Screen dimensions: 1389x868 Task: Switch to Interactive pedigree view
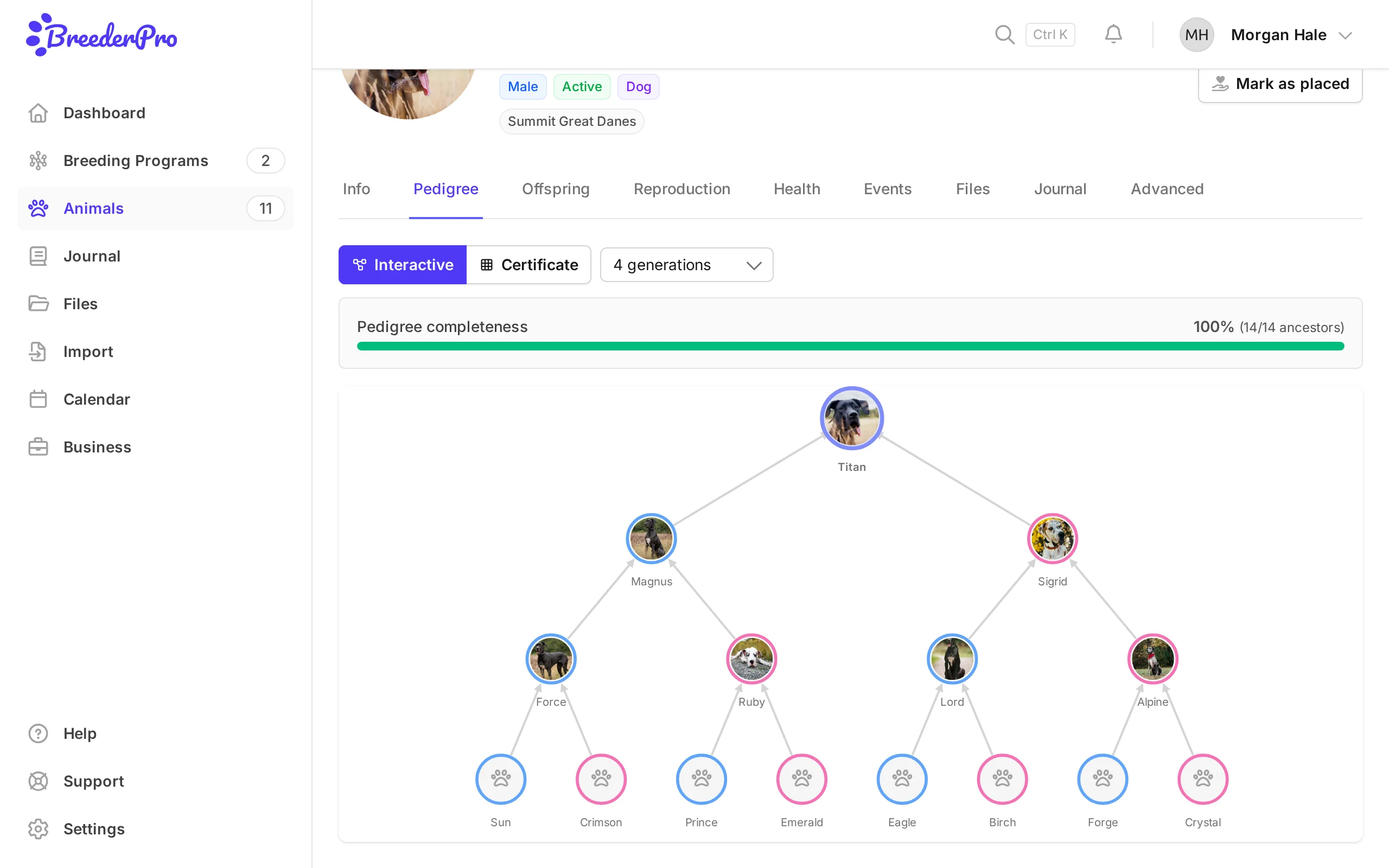point(403,265)
